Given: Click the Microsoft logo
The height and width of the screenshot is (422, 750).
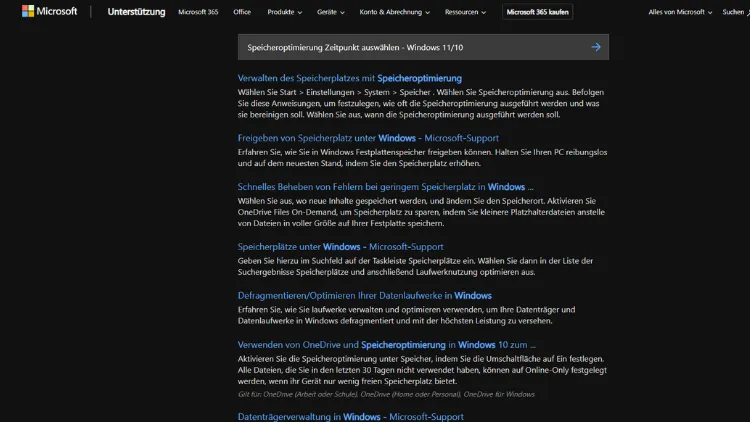Looking at the screenshot, I should point(49,11).
